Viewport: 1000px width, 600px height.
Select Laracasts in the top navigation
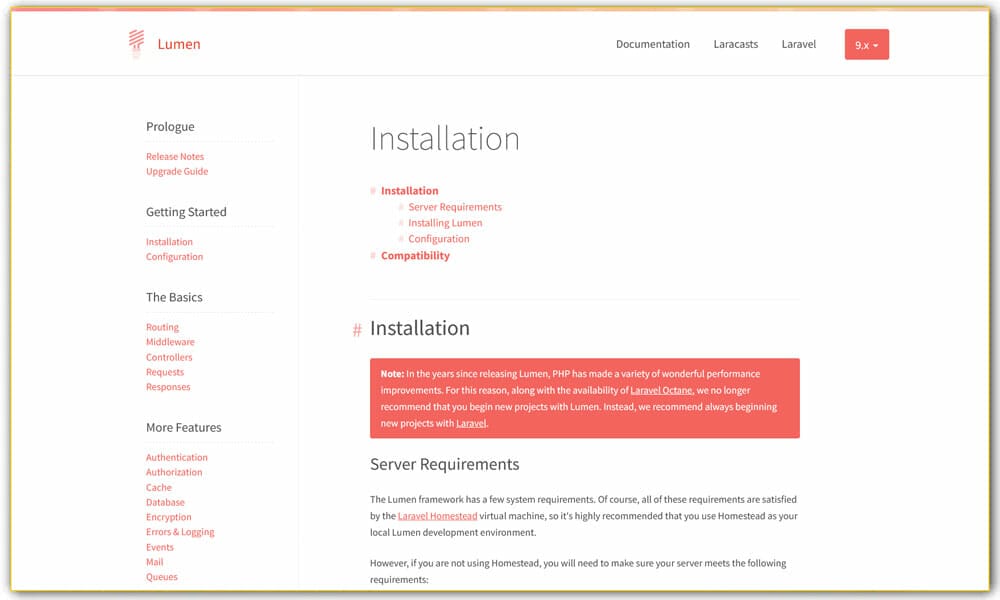(x=736, y=44)
